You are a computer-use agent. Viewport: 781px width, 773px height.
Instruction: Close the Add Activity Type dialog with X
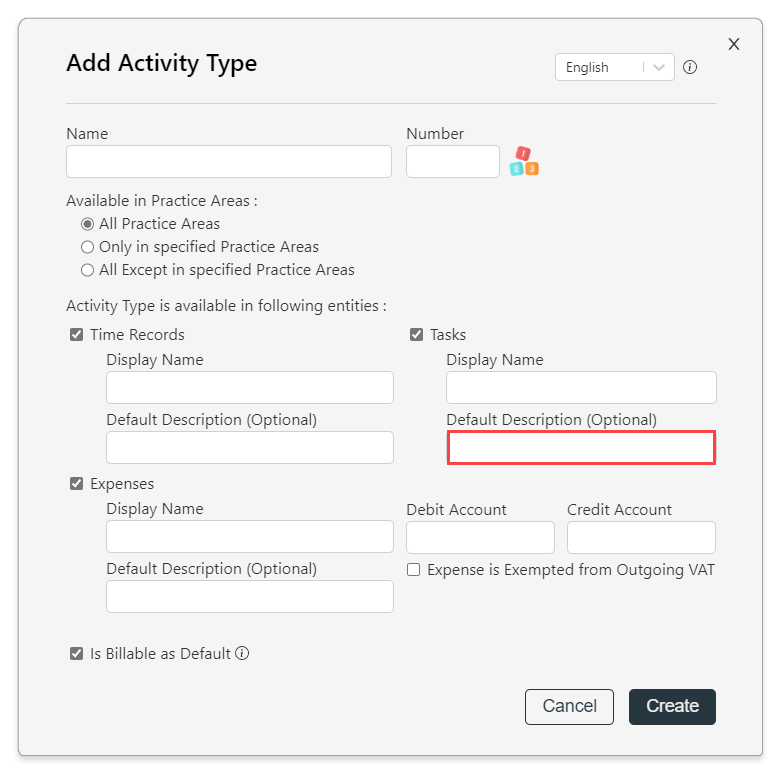[734, 44]
